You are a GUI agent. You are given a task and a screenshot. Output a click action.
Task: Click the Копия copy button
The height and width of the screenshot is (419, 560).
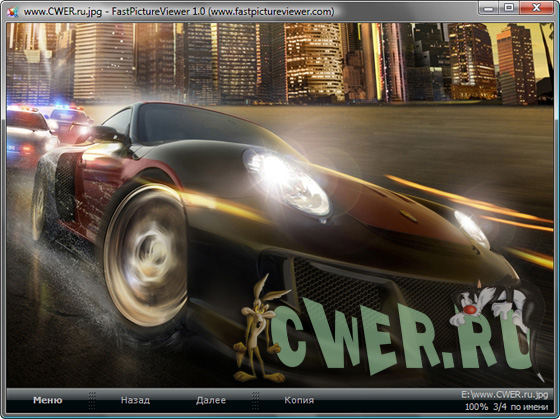pyautogui.click(x=299, y=400)
